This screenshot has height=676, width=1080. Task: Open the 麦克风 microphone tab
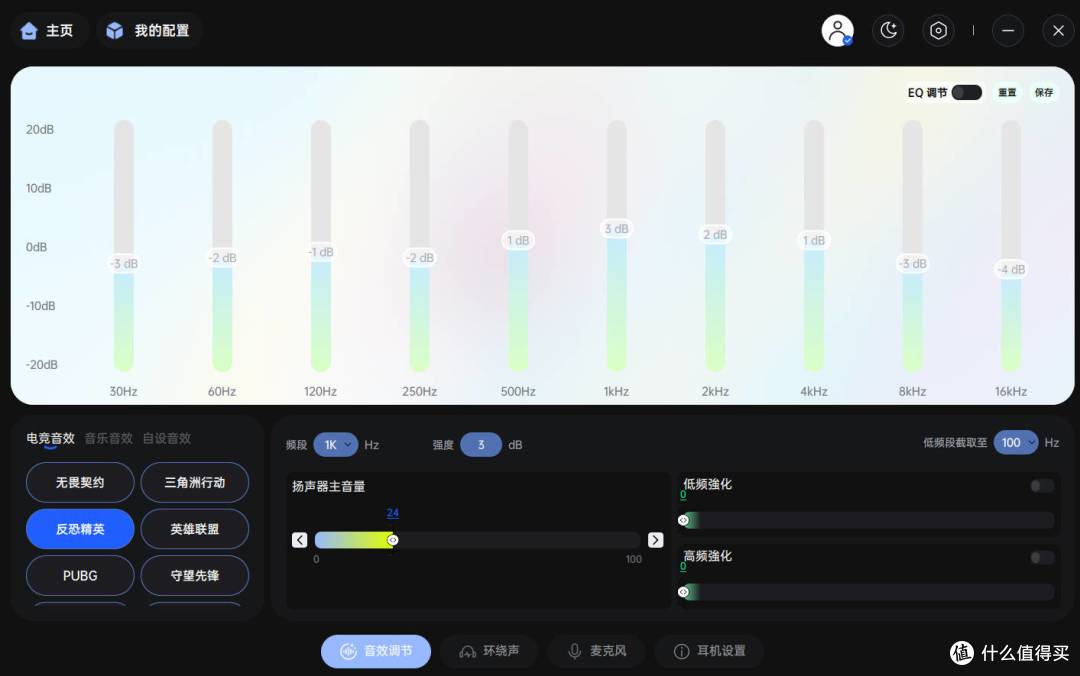pos(596,651)
